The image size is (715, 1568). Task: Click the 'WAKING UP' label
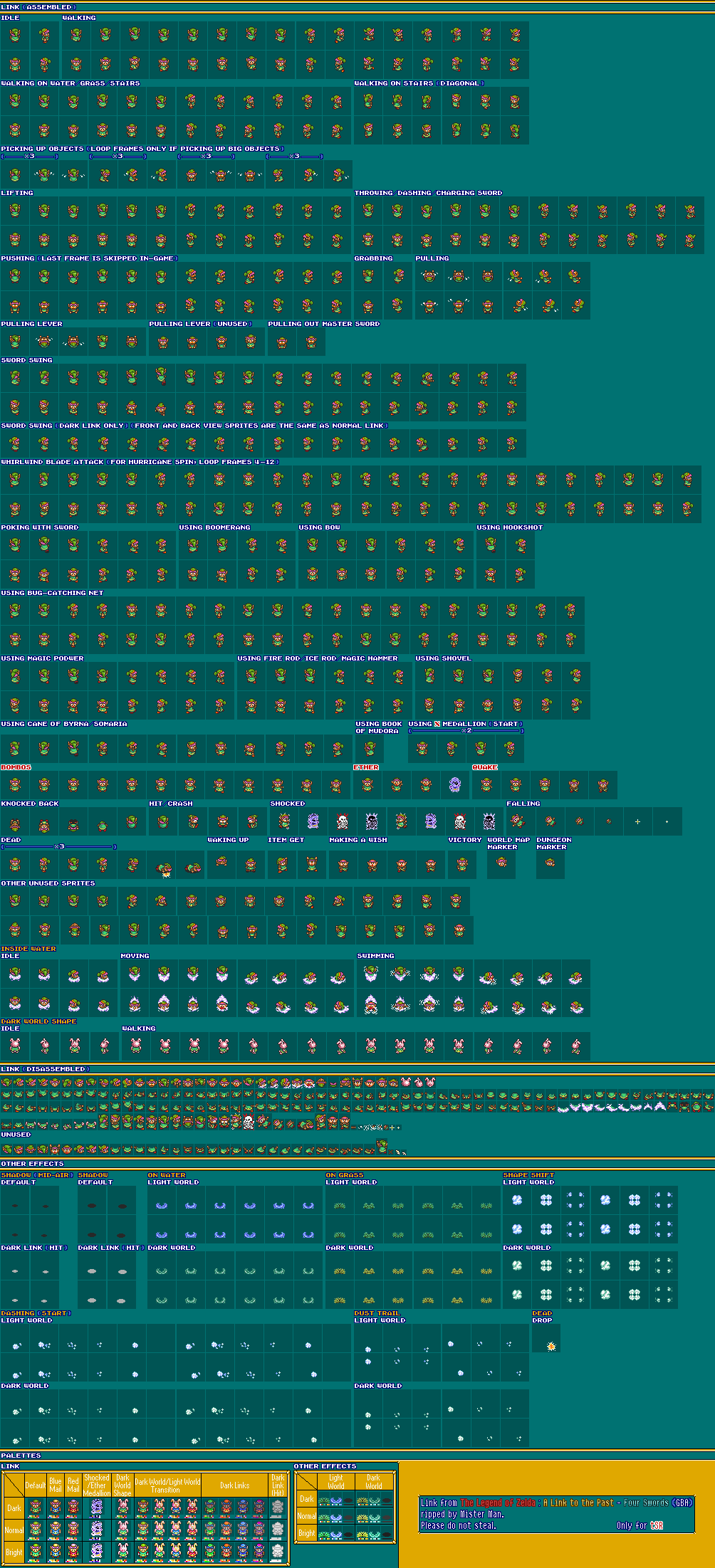tap(228, 840)
